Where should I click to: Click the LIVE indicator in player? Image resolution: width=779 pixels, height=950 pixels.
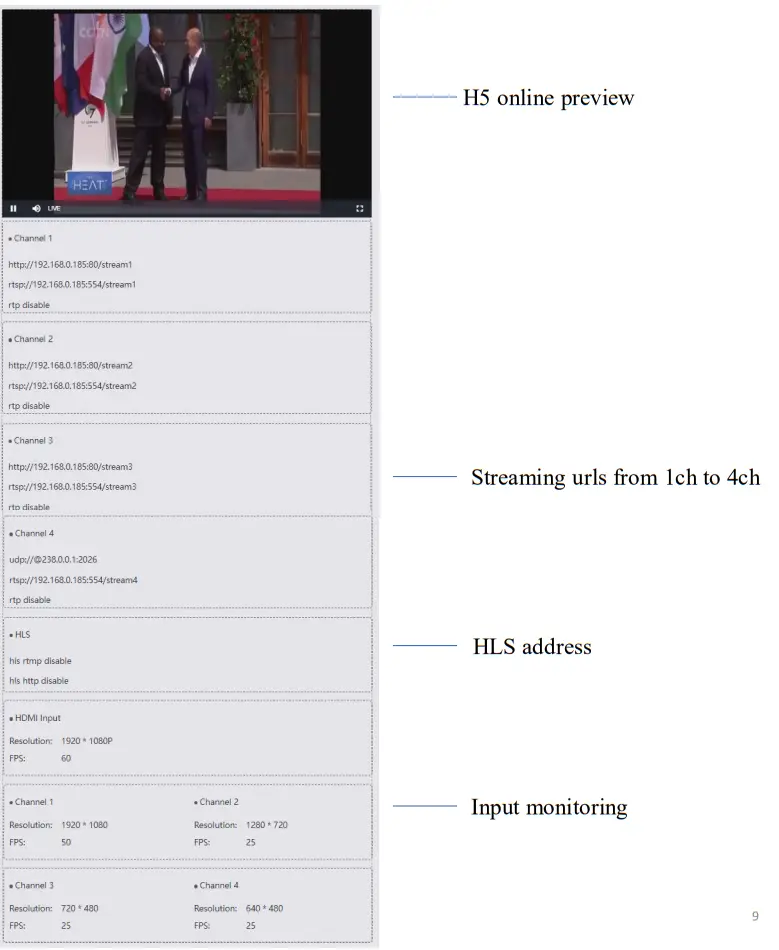[x=54, y=208]
